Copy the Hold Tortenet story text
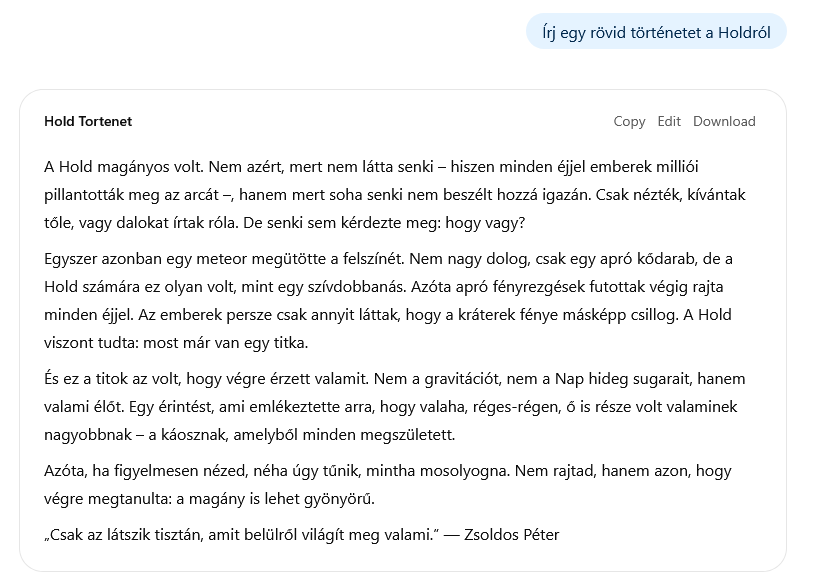This screenshot has height=585, width=829. click(629, 121)
